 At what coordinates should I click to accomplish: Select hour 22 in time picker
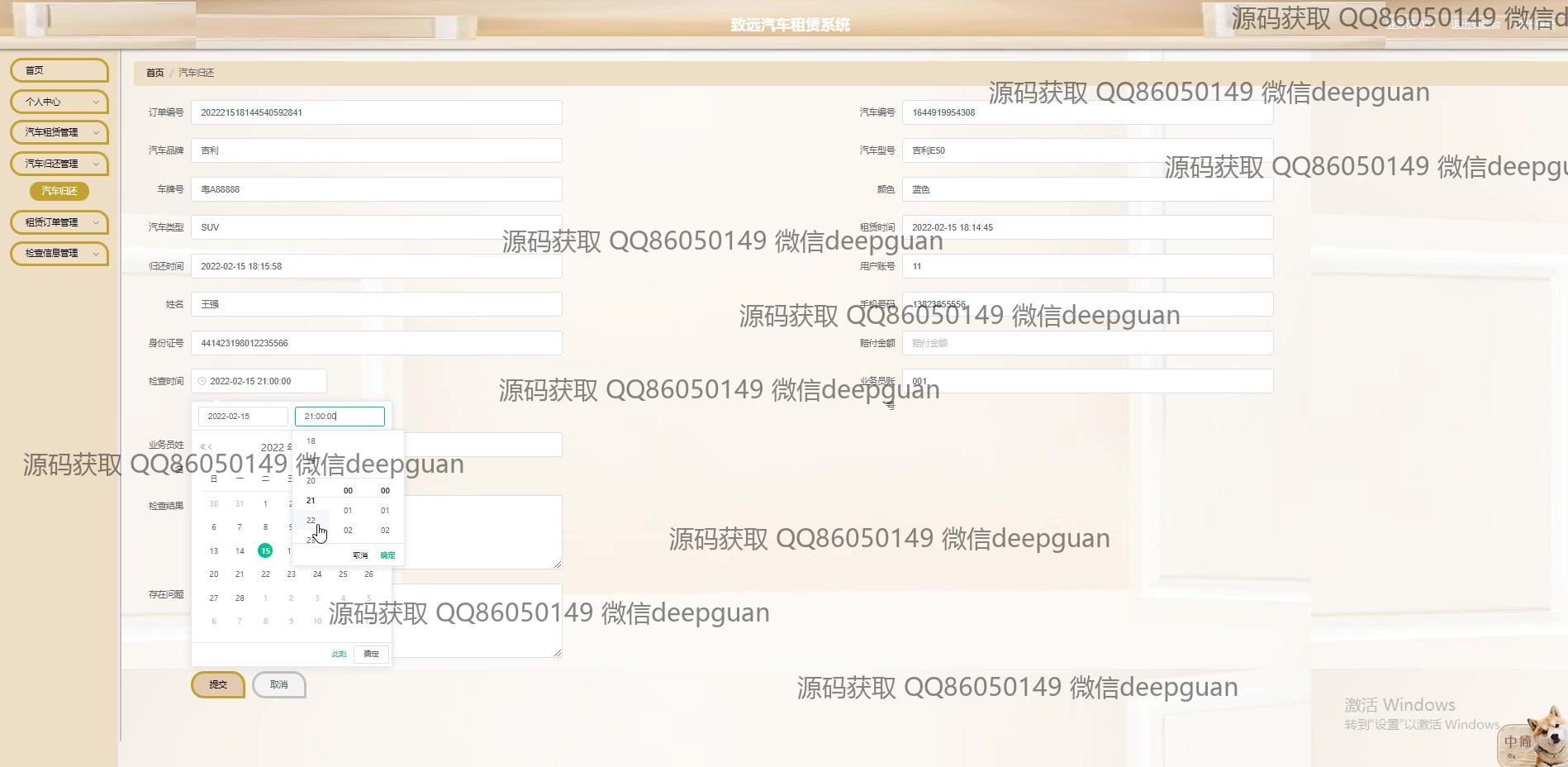coord(311,520)
